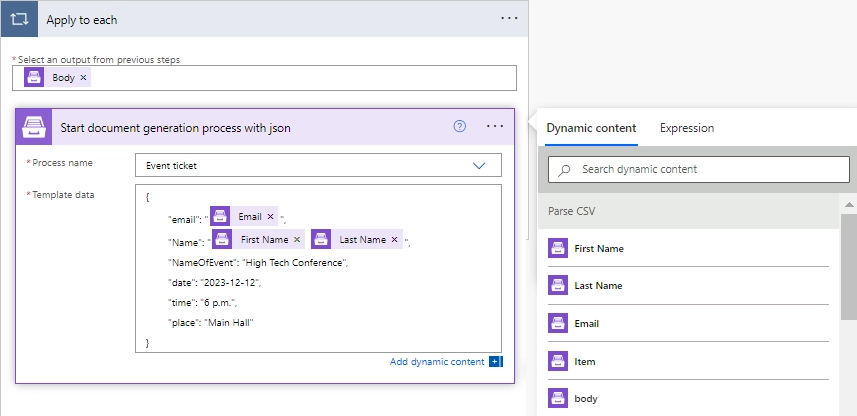Image resolution: width=857 pixels, height=416 pixels.
Task: Insert Email dynamic content
Action: click(586, 323)
